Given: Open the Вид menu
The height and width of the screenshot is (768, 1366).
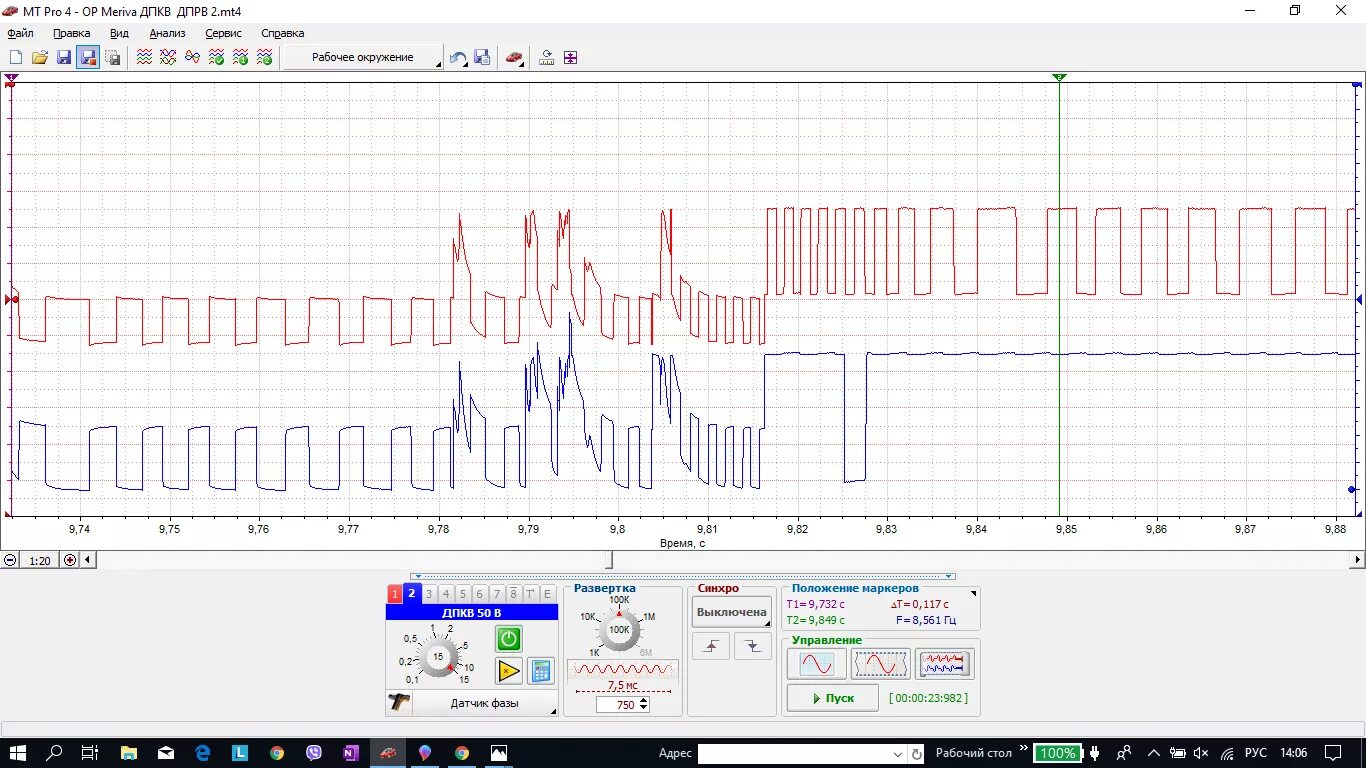Looking at the screenshot, I should click(x=119, y=33).
